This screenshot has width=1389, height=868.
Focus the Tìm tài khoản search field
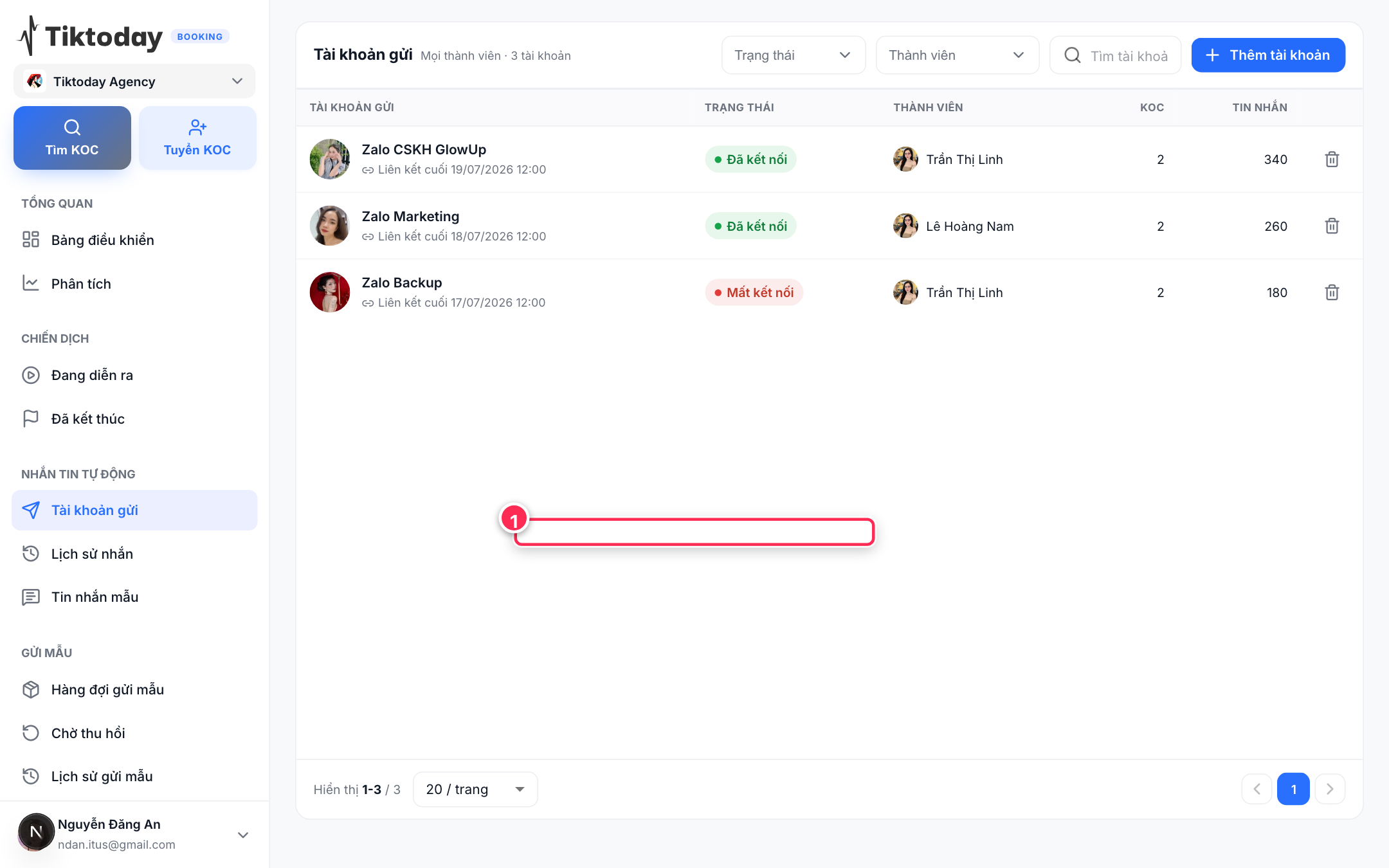tap(1115, 55)
